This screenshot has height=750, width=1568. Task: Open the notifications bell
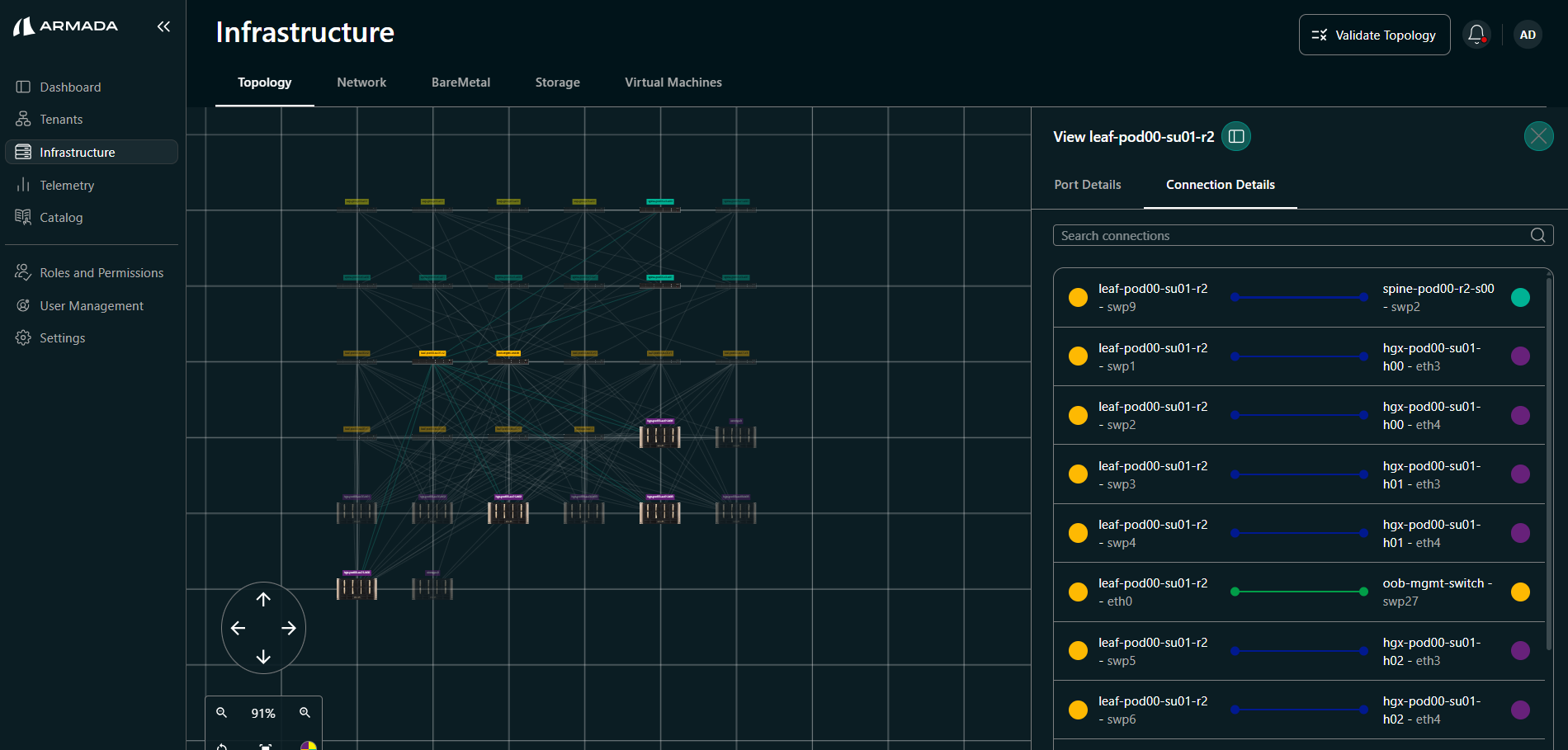click(1476, 35)
